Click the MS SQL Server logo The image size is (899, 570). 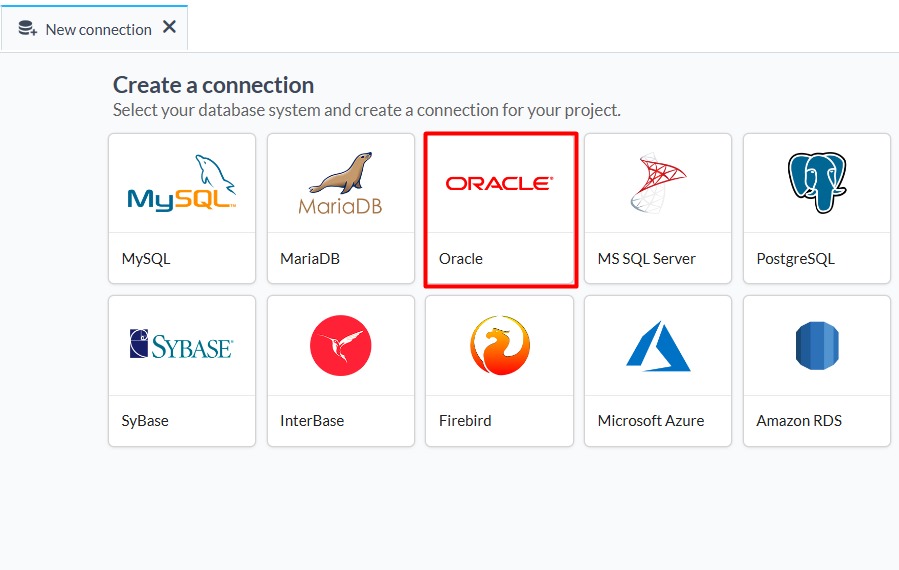click(x=658, y=182)
